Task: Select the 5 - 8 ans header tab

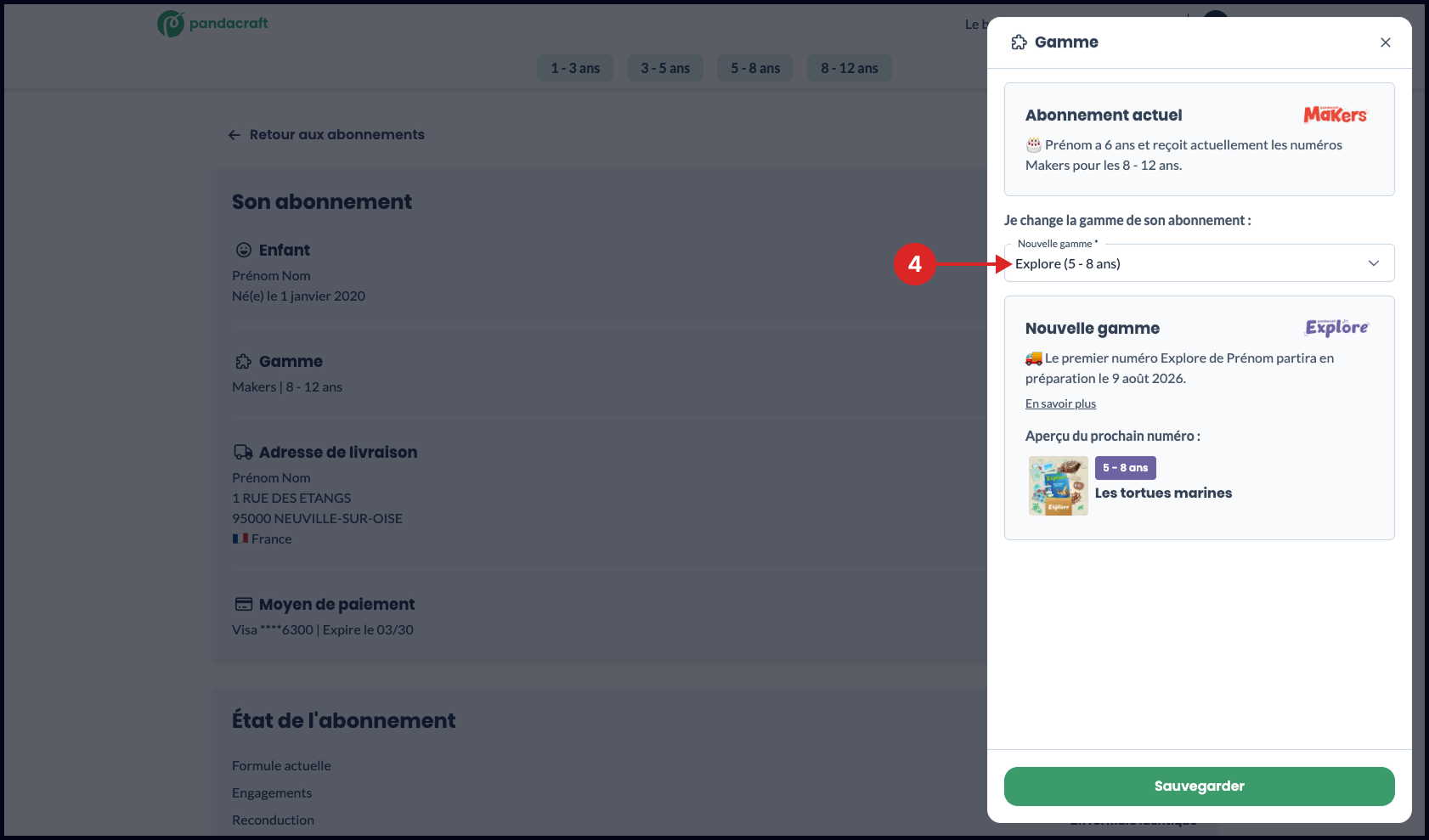Action: pyautogui.click(x=755, y=68)
